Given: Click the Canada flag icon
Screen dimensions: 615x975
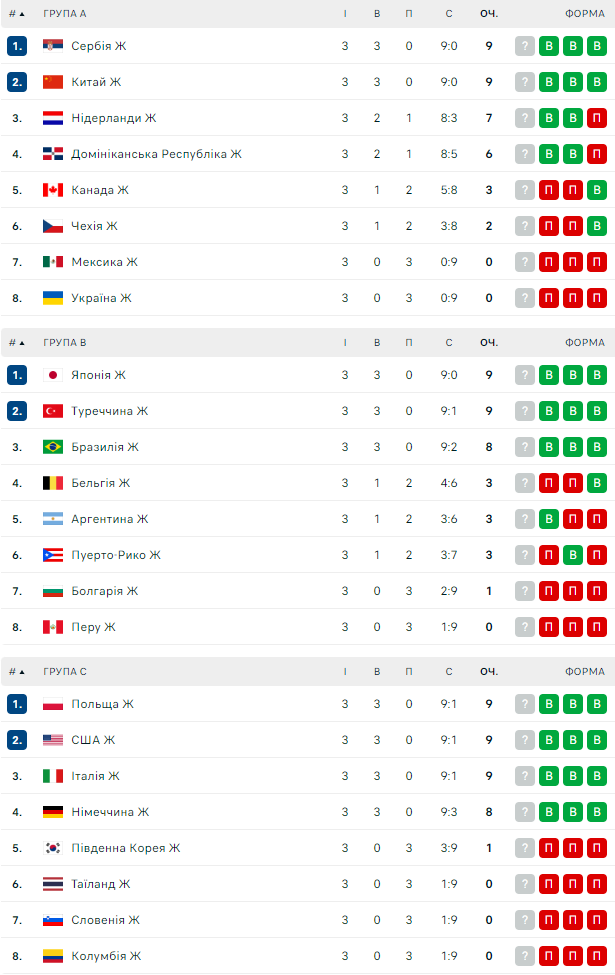Looking at the screenshot, I should [x=53, y=190].
